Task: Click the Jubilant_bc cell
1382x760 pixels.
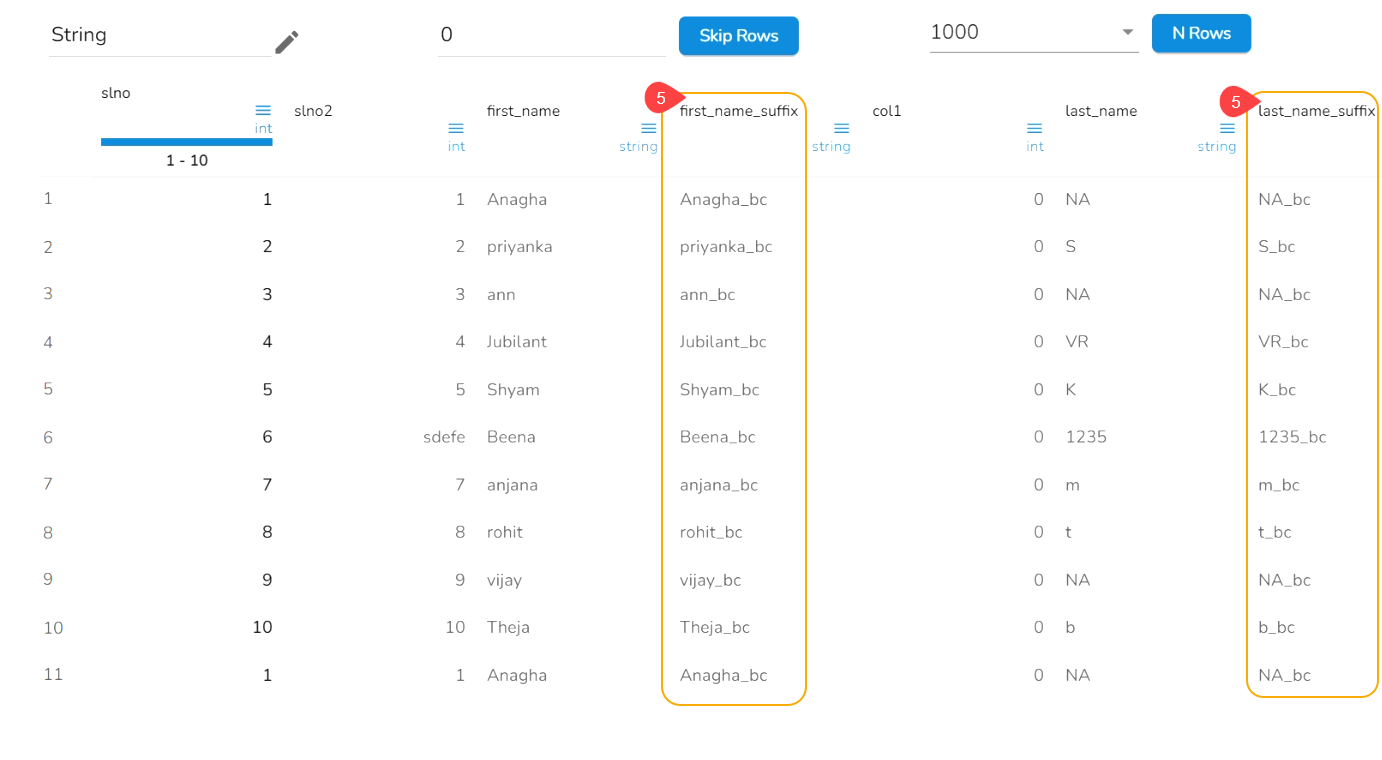Action: tap(723, 342)
